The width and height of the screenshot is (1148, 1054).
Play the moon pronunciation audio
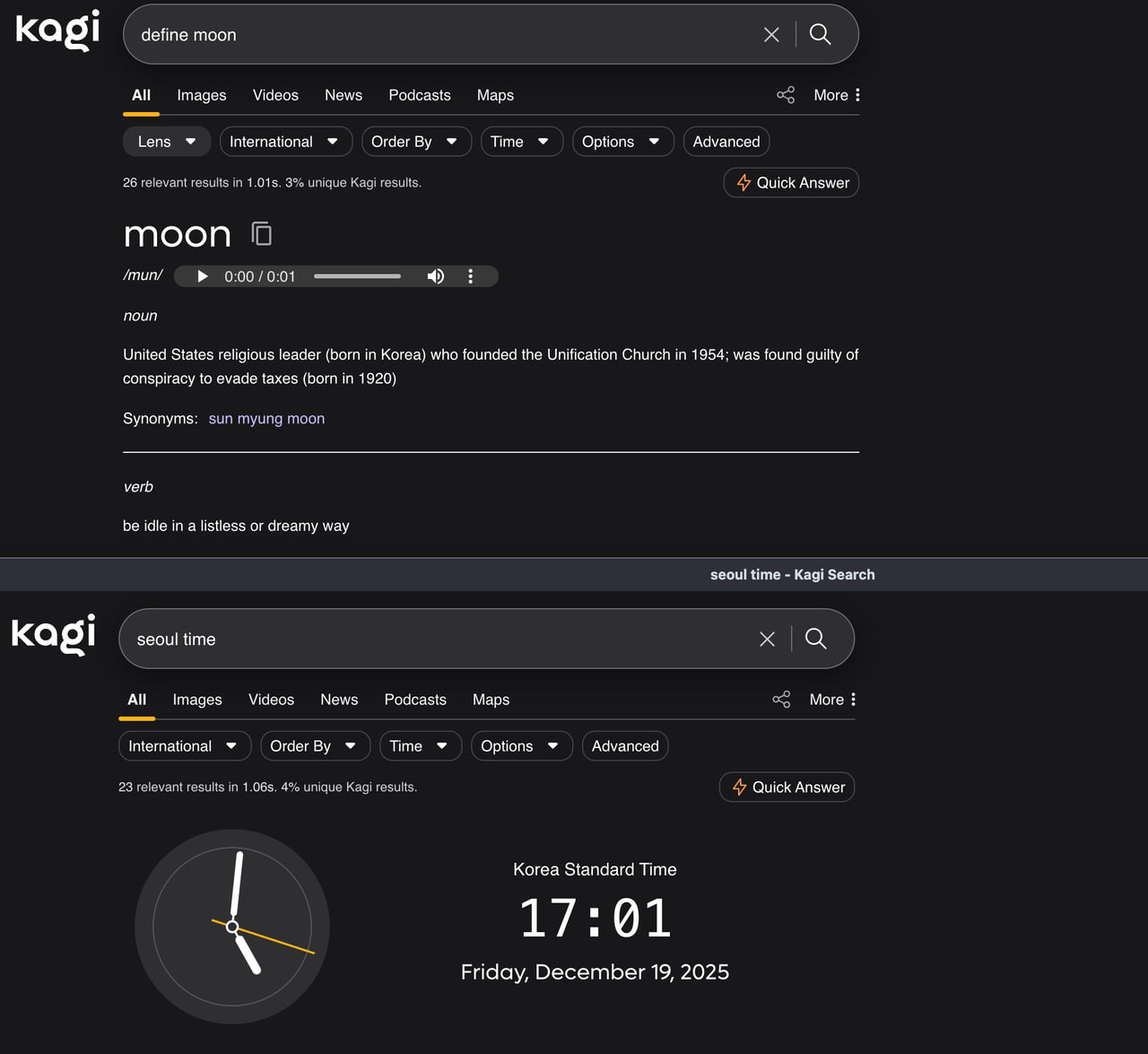click(x=201, y=276)
